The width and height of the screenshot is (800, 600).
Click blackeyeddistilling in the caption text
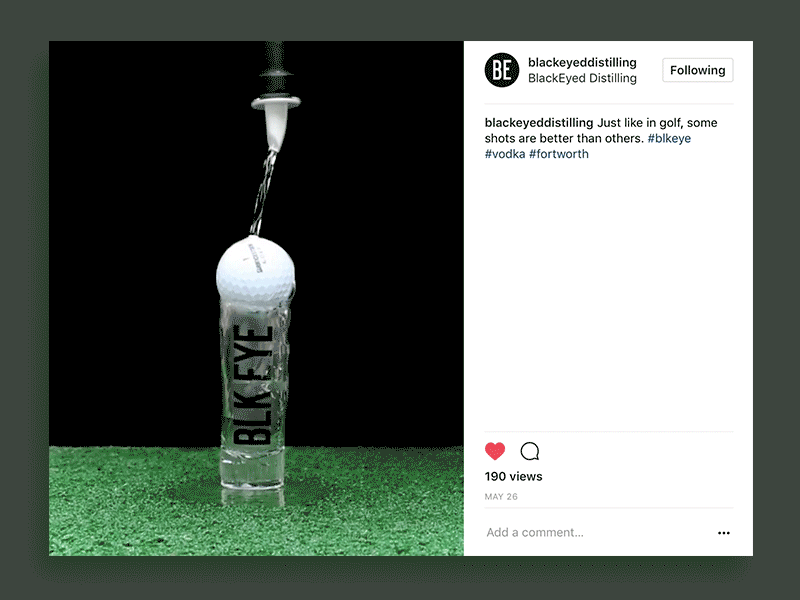click(x=536, y=122)
